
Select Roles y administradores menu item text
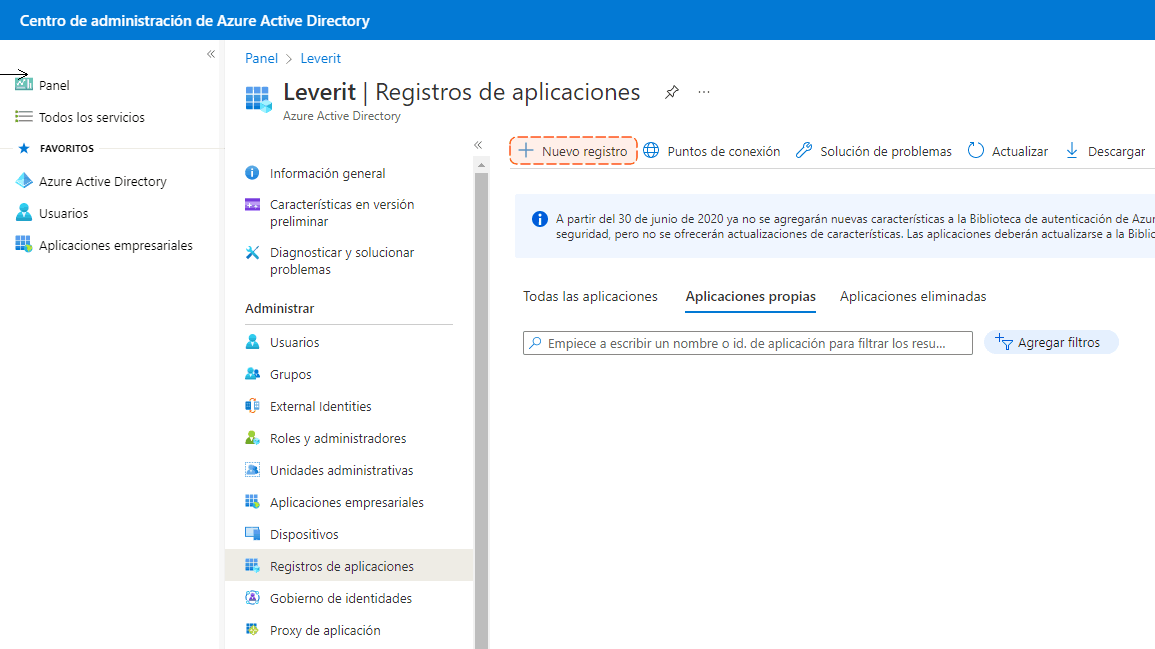pyautogui.click(x=338, y=438)
